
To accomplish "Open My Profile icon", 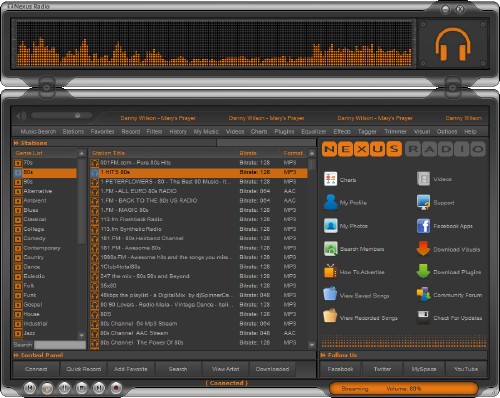I will [x=330, y=202].
